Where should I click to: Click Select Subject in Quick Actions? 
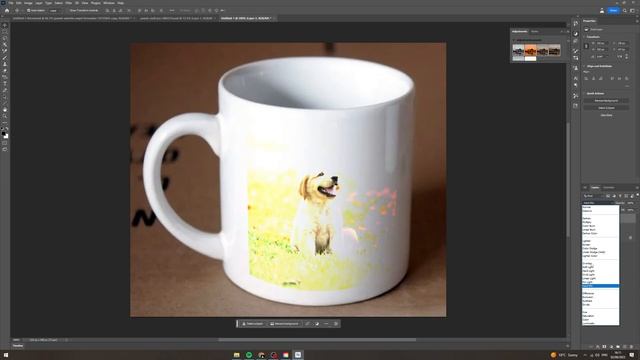click(x=606, y=108)
